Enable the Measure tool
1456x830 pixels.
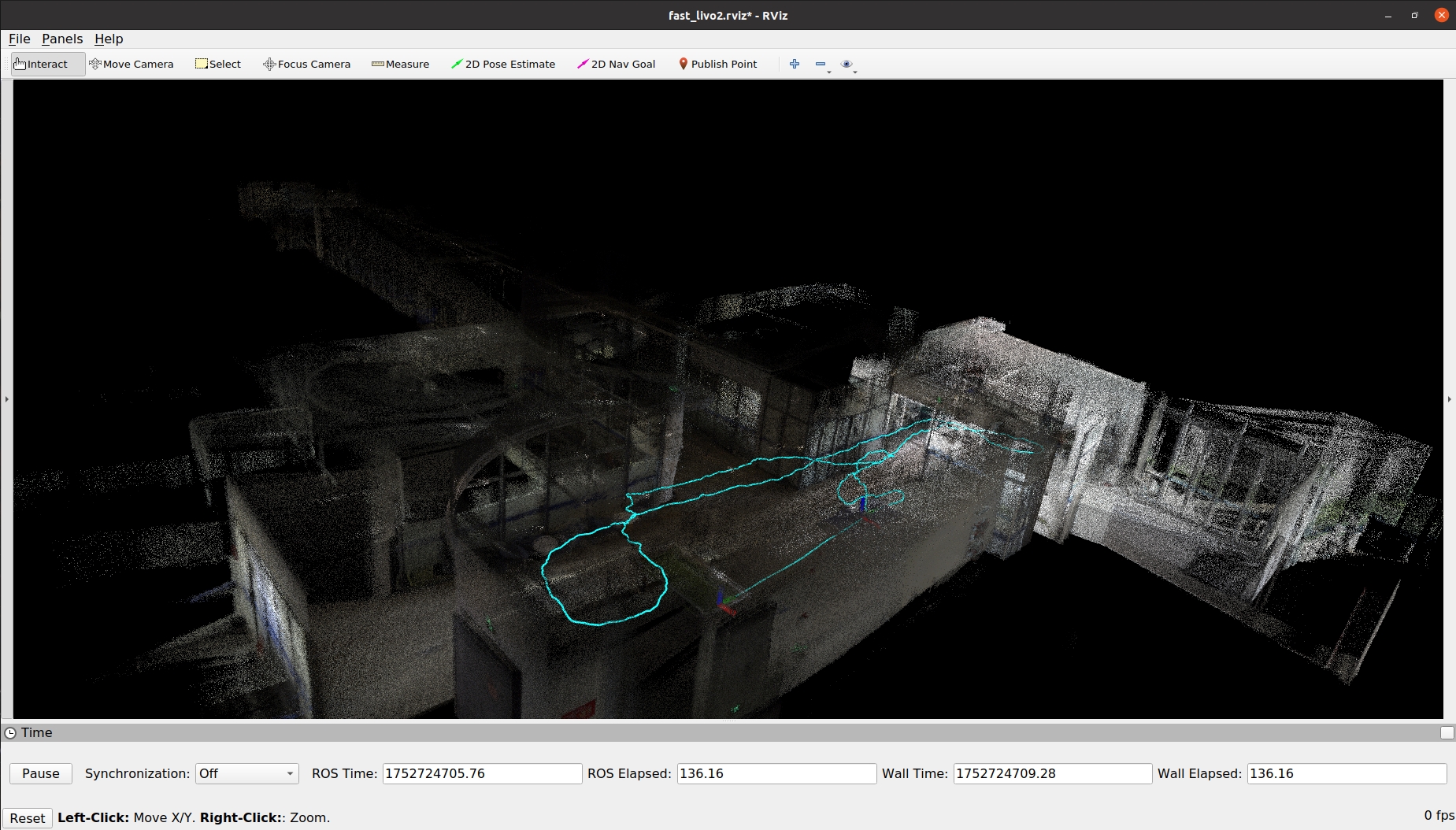click(400, 64)
